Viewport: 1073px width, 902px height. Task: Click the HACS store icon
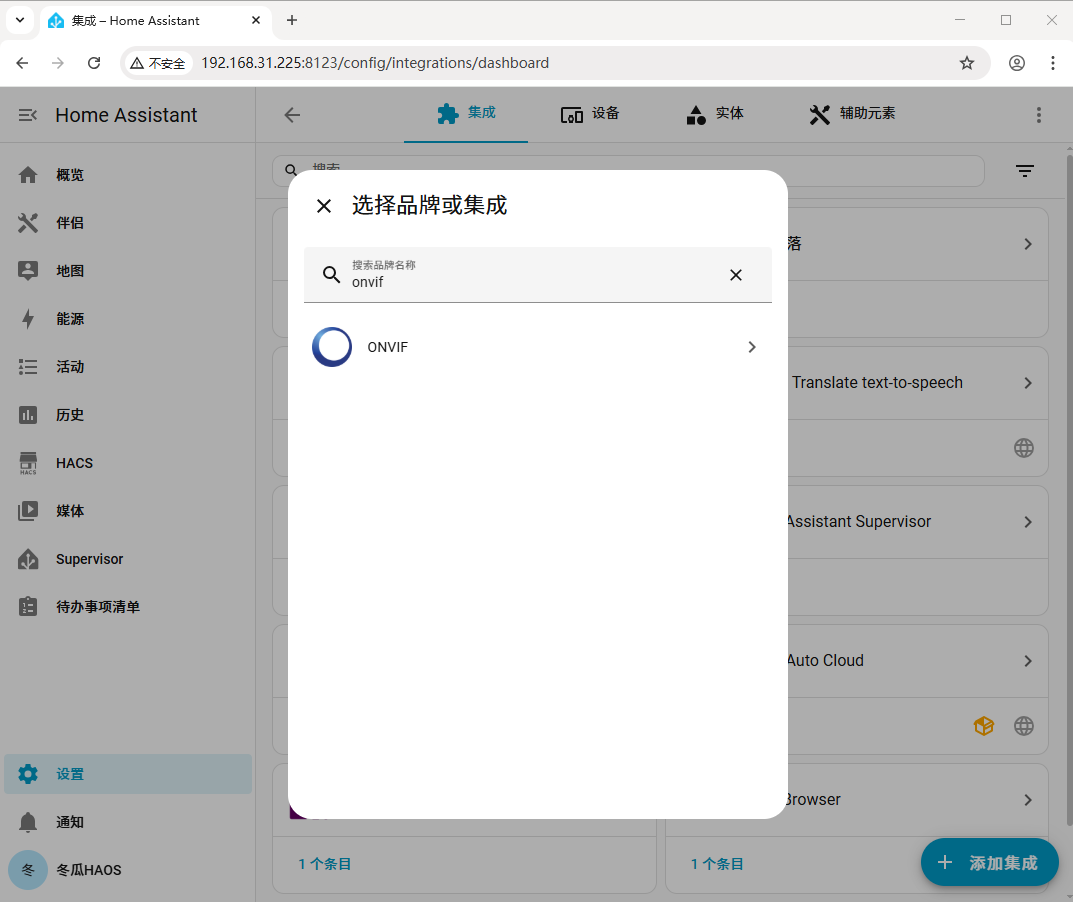coord(28,463)
